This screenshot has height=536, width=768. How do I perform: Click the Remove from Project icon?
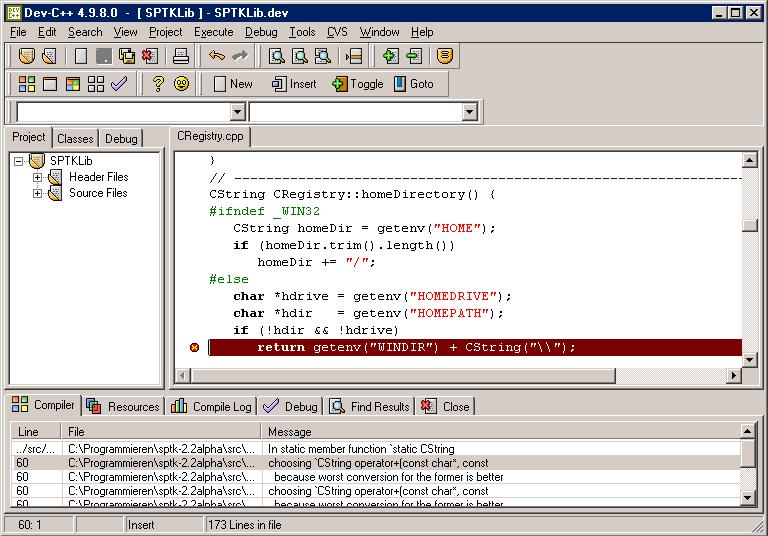click(414, 56)
